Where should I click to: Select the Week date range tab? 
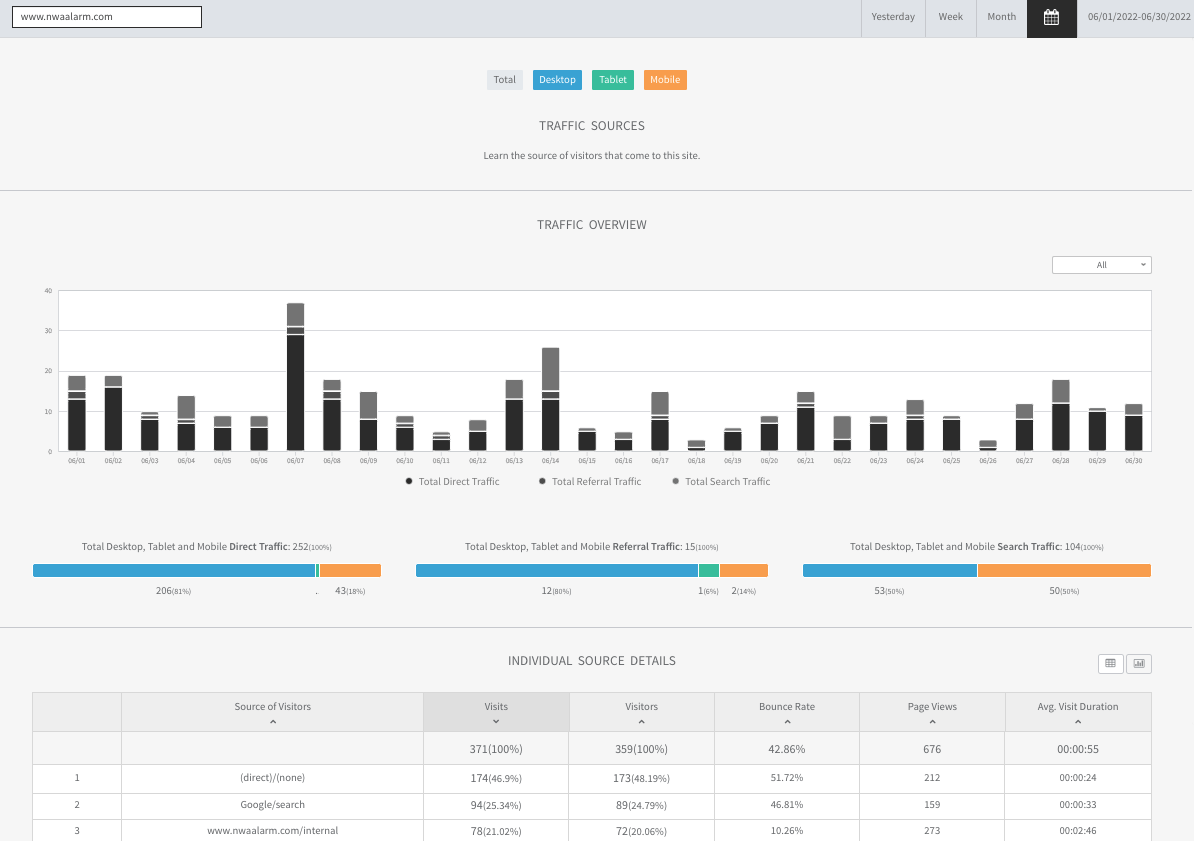[x=950, y=17]
